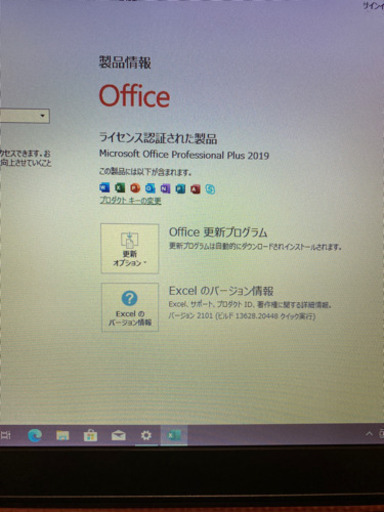Select the Excel taskbar button
This screenshot has width=384, height=512.
pos(174,435)
